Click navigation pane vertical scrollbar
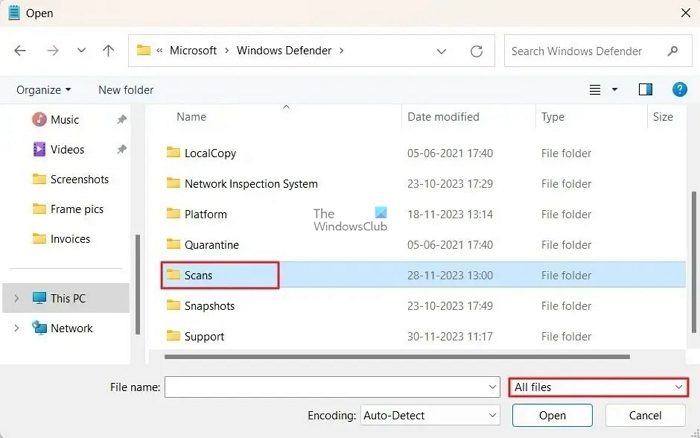The width and height of the screenshot is (700, 438). click(138, 285)
